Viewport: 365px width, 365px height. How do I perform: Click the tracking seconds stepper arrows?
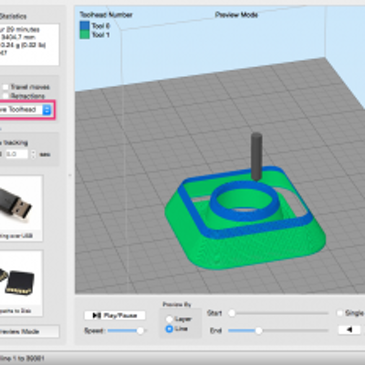[33, 154]
